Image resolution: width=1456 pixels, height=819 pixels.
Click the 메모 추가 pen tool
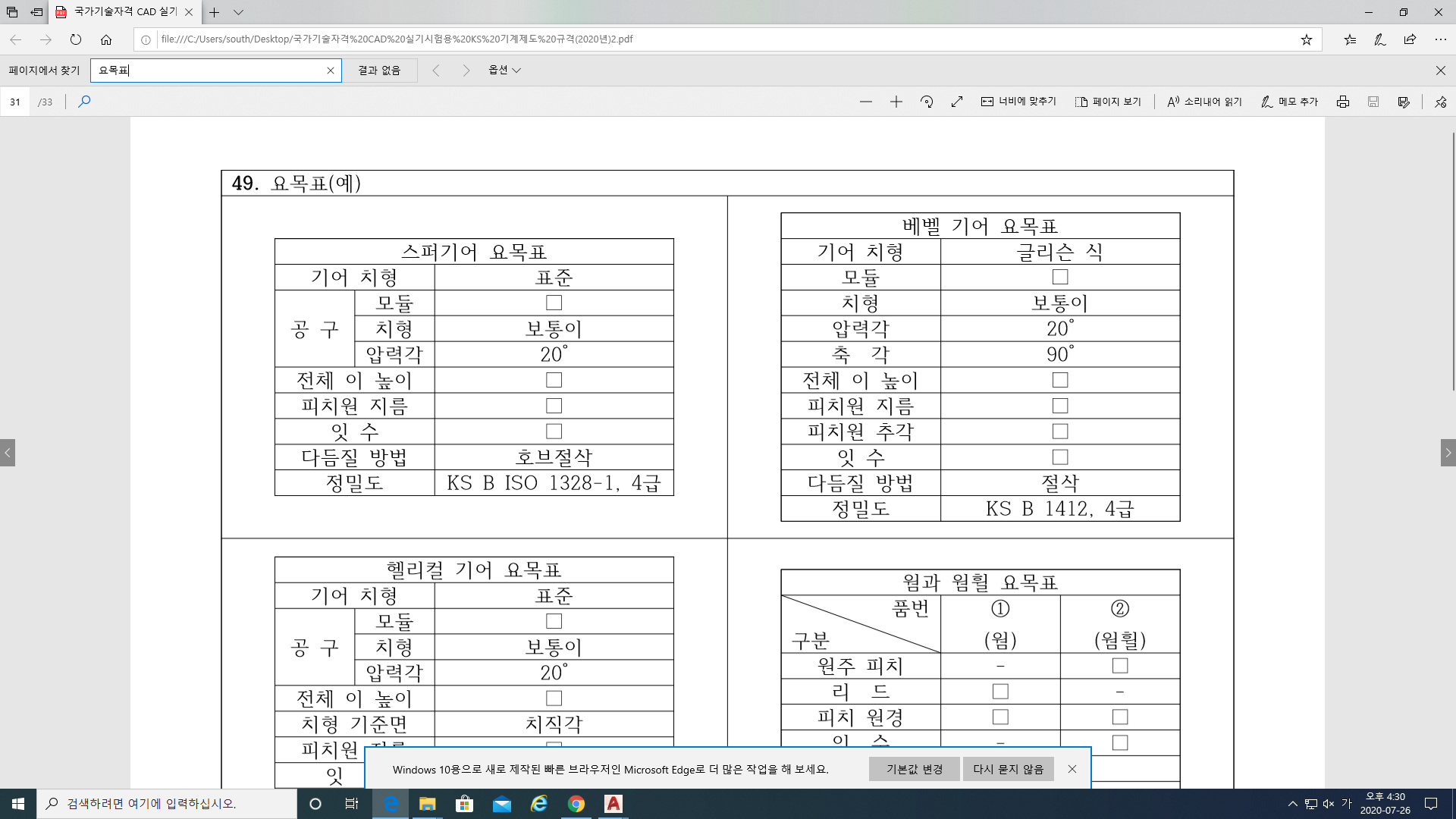coord(1289,102)
